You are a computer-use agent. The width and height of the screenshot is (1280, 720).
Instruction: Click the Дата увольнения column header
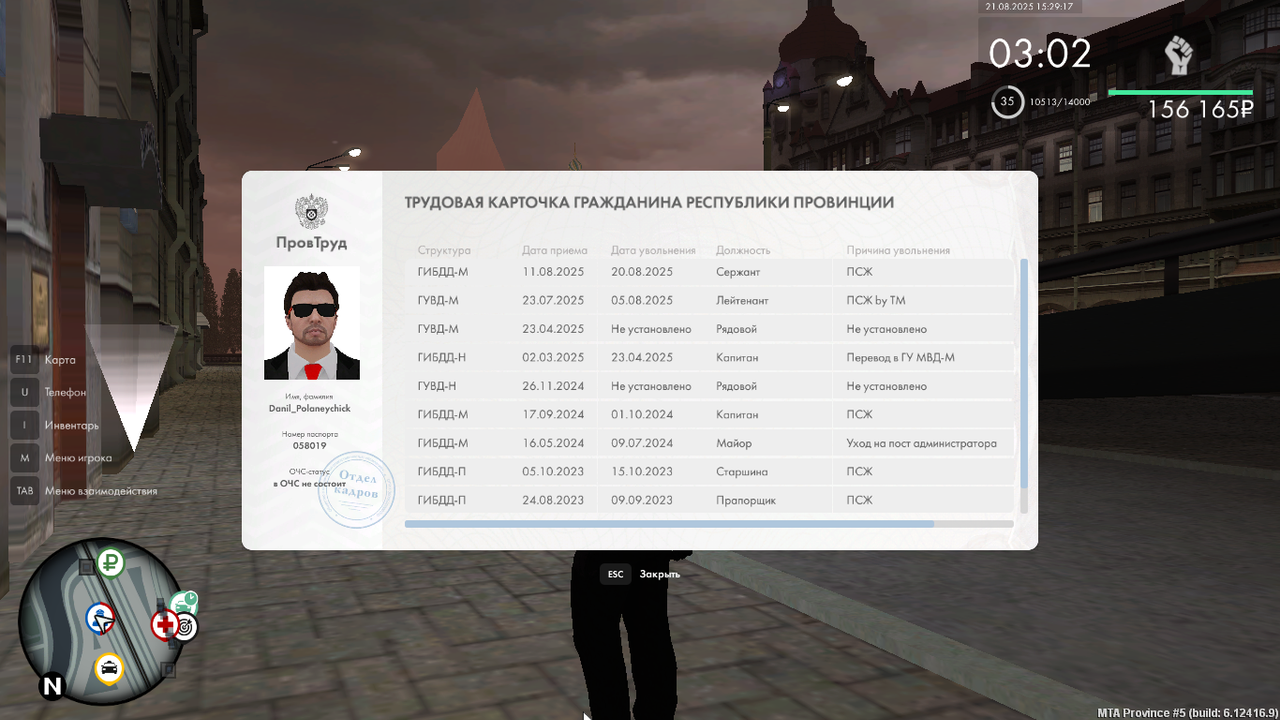(653, 250)
